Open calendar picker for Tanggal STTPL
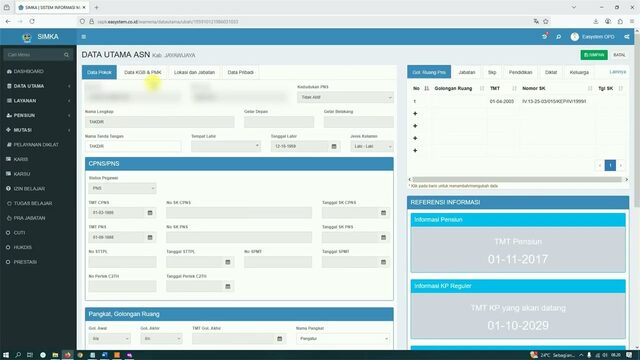The width and height of the screenshot is (640, 360). point(228,262)
